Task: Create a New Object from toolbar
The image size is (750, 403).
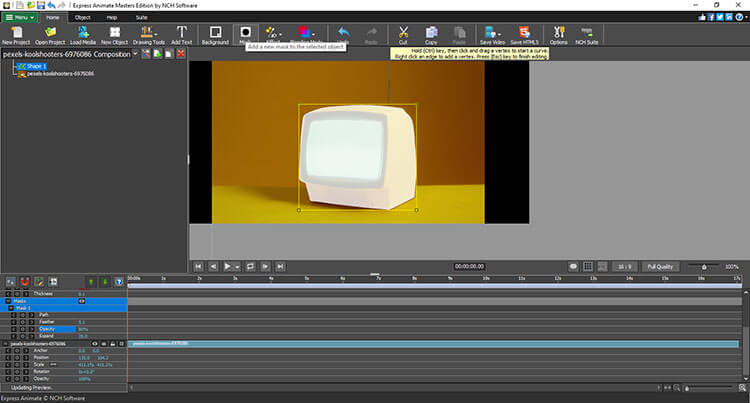Action: tap(114, 35)
